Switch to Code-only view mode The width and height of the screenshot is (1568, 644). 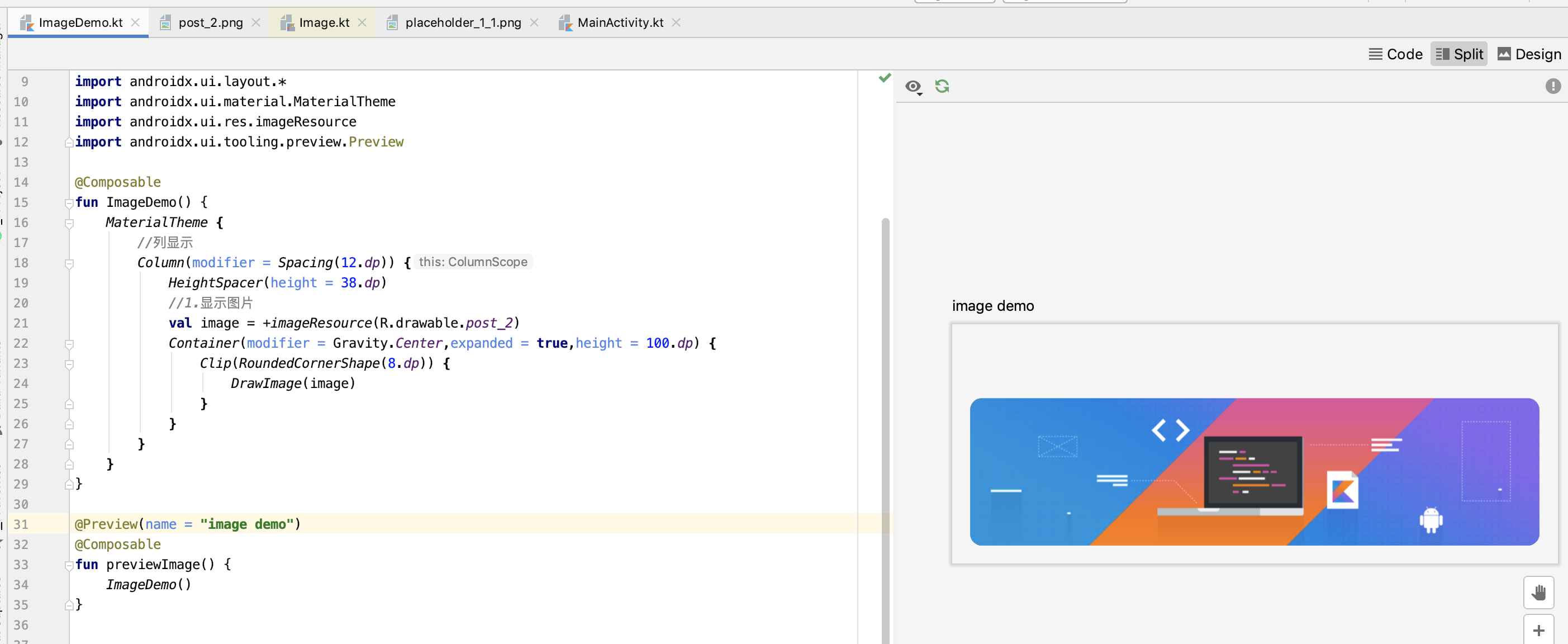pos(1395,54)
